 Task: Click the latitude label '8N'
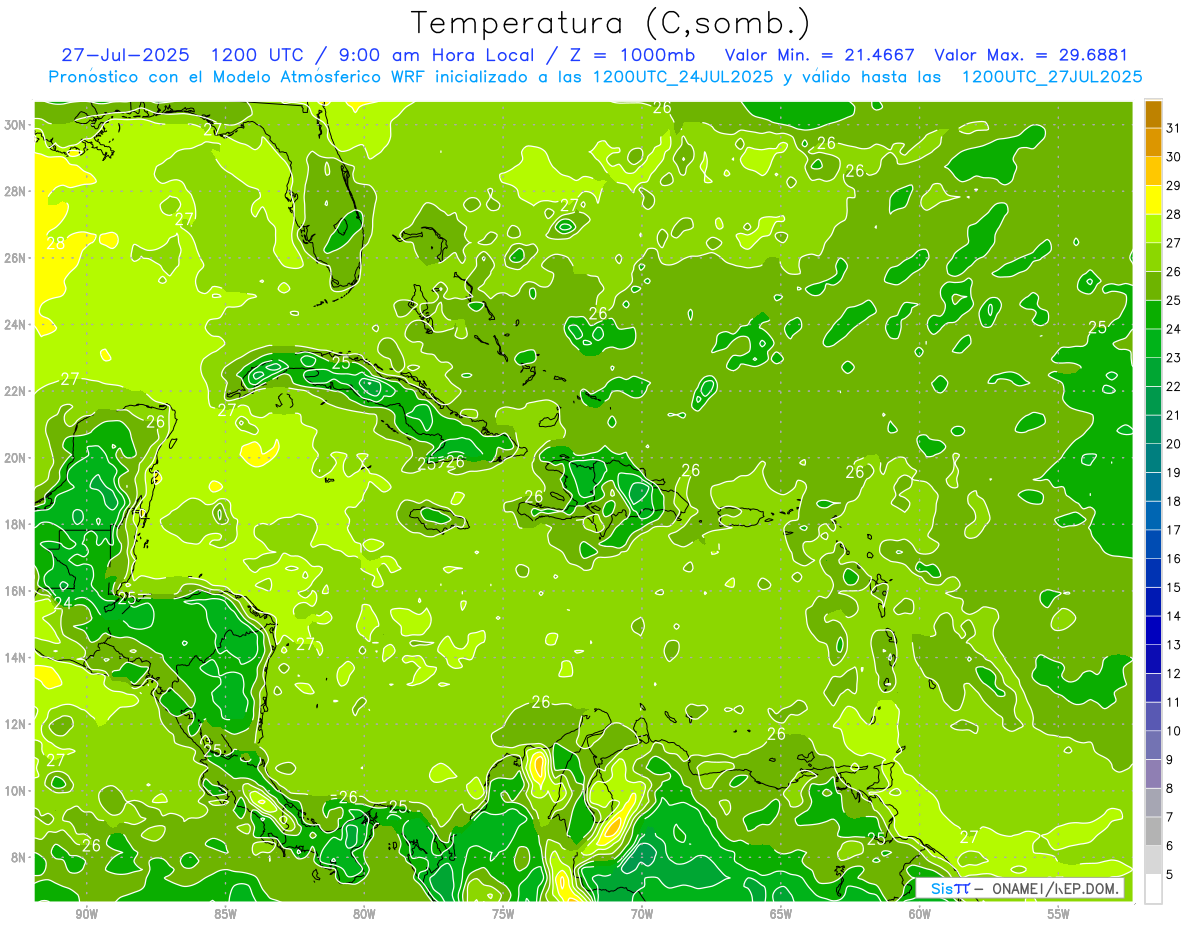(x=19, y=857)
